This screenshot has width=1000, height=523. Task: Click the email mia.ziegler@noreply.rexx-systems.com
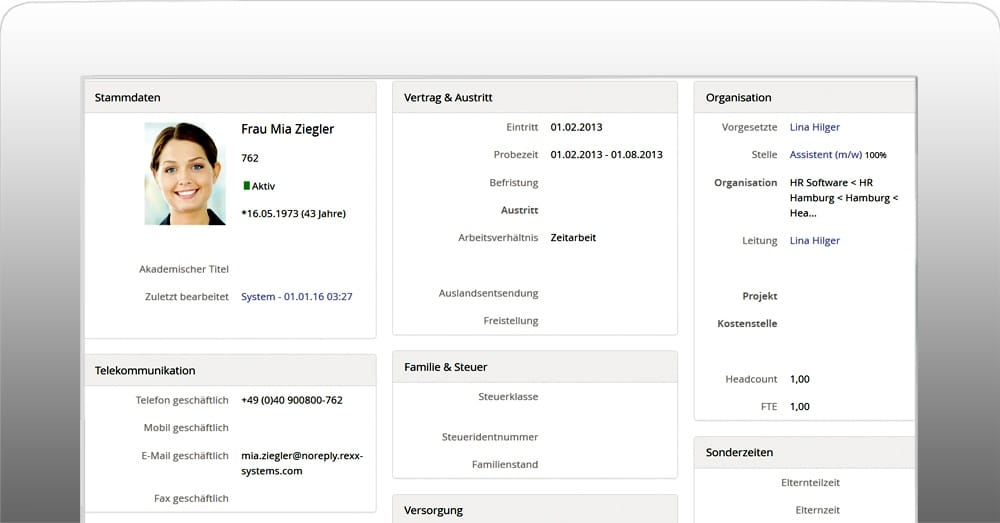click(x=302, y=463)
